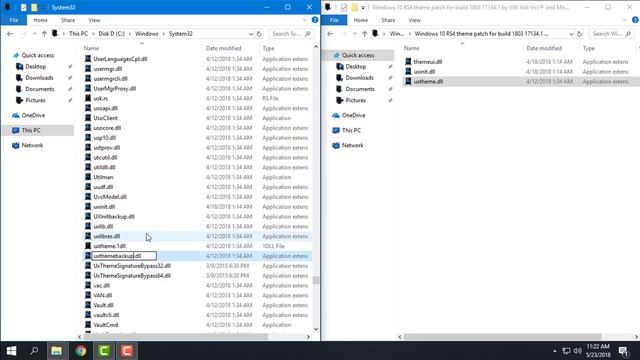This screenshot has height=360, width=640.
Task: Open Home tab in System32 window
Action: pos(40,20)
